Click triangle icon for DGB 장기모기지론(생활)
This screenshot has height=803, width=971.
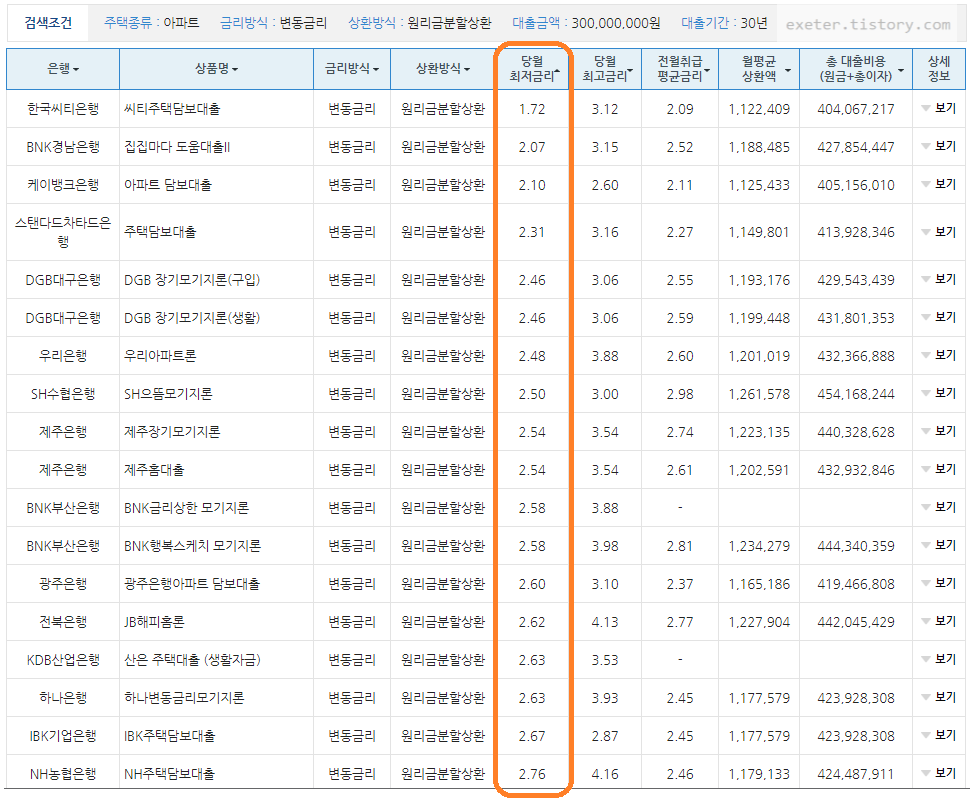click(x=926, y=318)
